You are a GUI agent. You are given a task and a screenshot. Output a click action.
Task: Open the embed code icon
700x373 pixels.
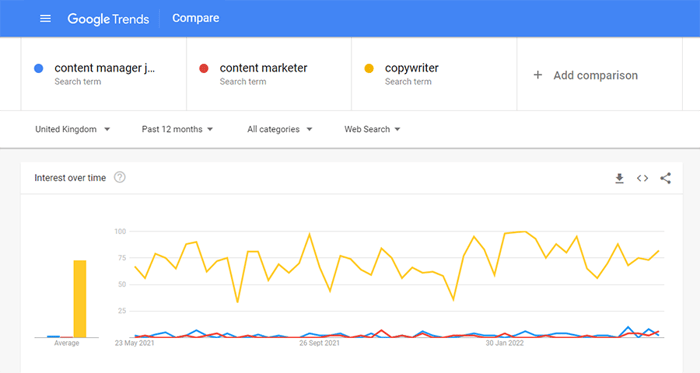[642, 178]
